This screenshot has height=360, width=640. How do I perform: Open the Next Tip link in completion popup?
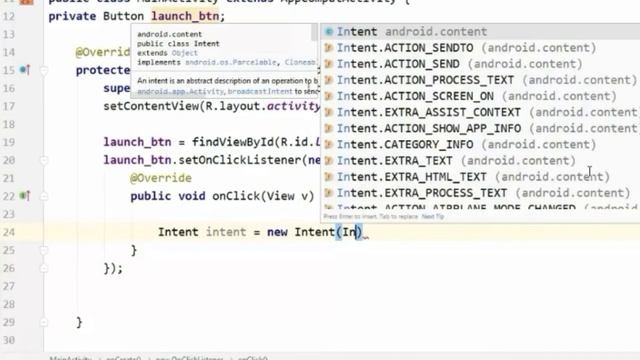(433, 216)
